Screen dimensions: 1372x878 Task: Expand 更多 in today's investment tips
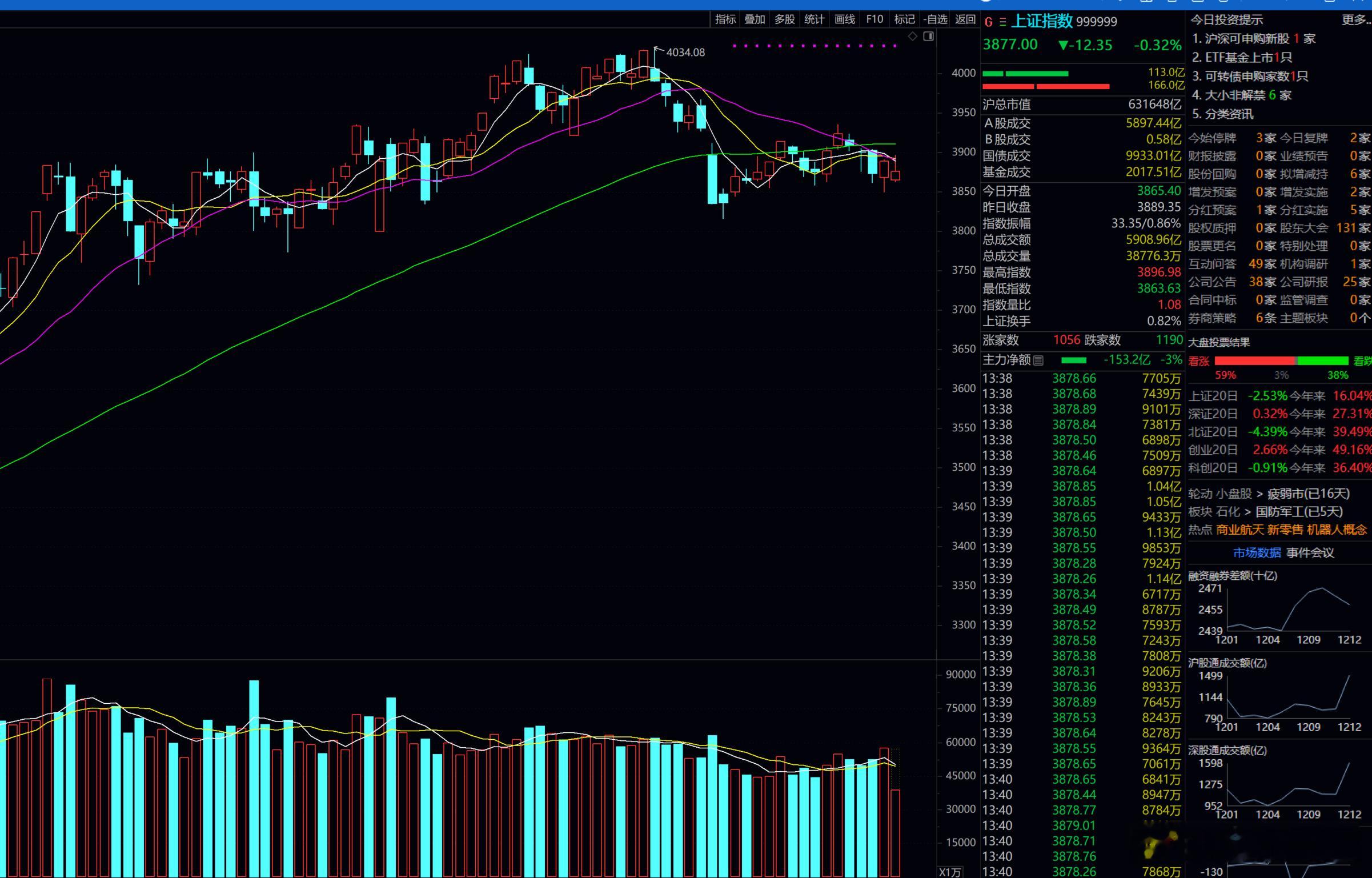1355,20
